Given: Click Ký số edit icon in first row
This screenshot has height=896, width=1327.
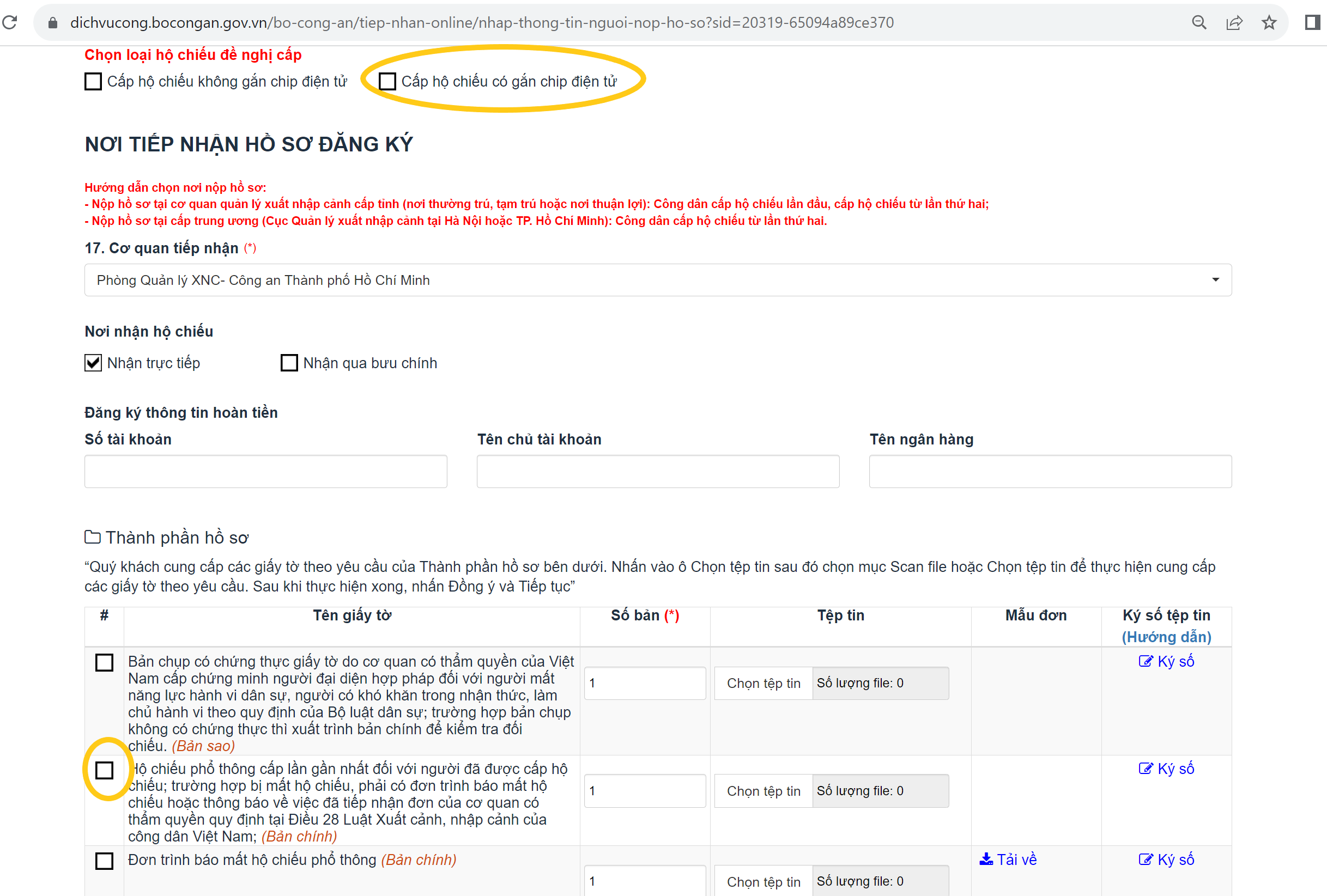Looking at the screenshot, I should [1146, 661].
